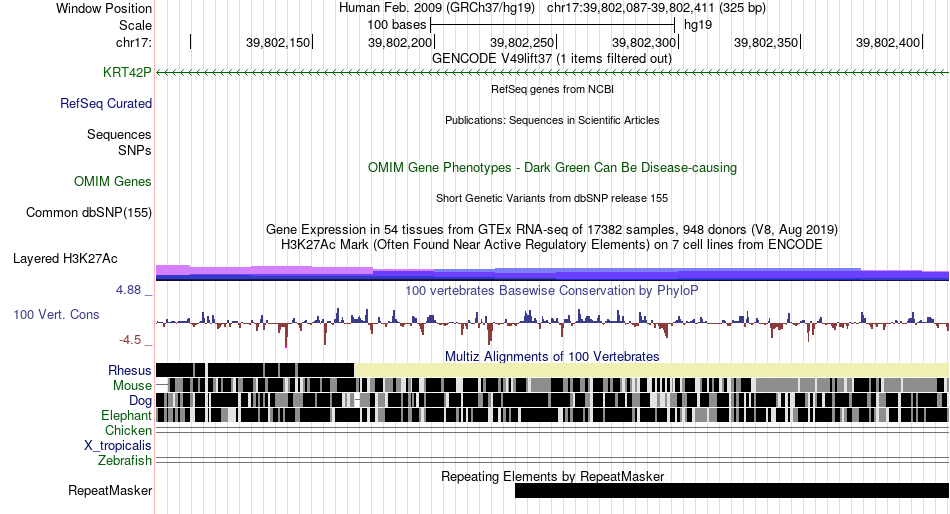The height and width of the screenshot is (514, 950).
Task: Click the H3K27Ac Mark ENCODE track title
Action: click(552, 245)
